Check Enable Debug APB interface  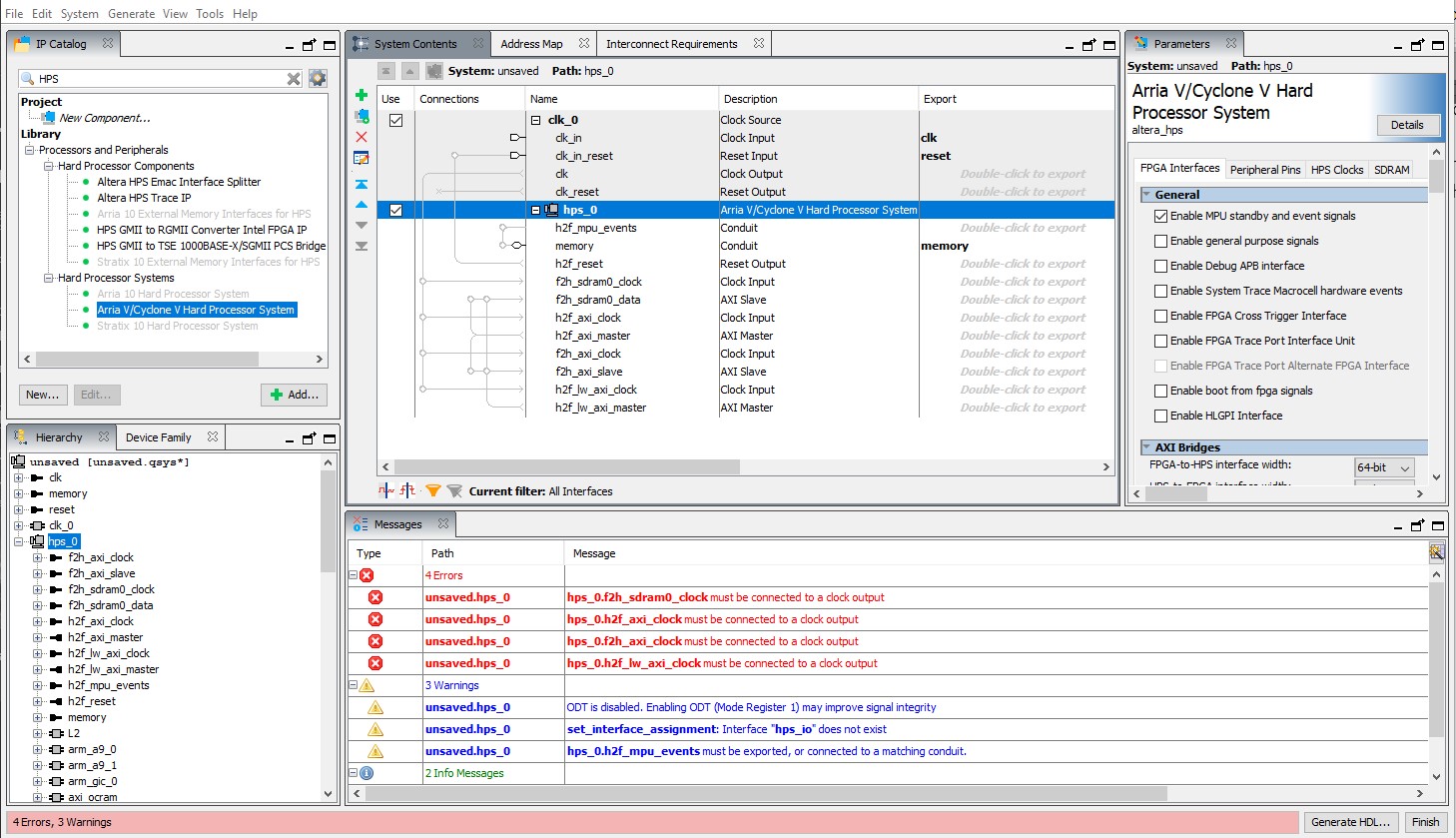click(x=1160, y=266)
